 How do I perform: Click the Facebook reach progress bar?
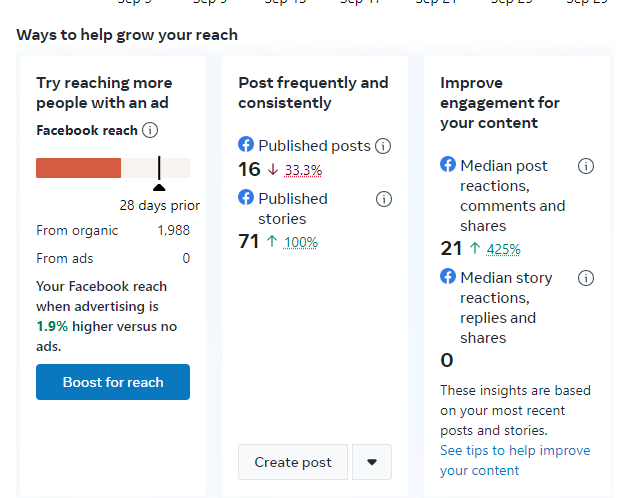click(x=113, y=168)
